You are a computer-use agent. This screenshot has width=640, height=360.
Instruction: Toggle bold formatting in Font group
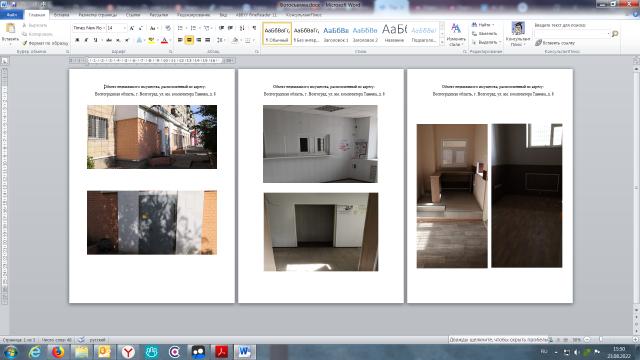click(x=77, y=40)
